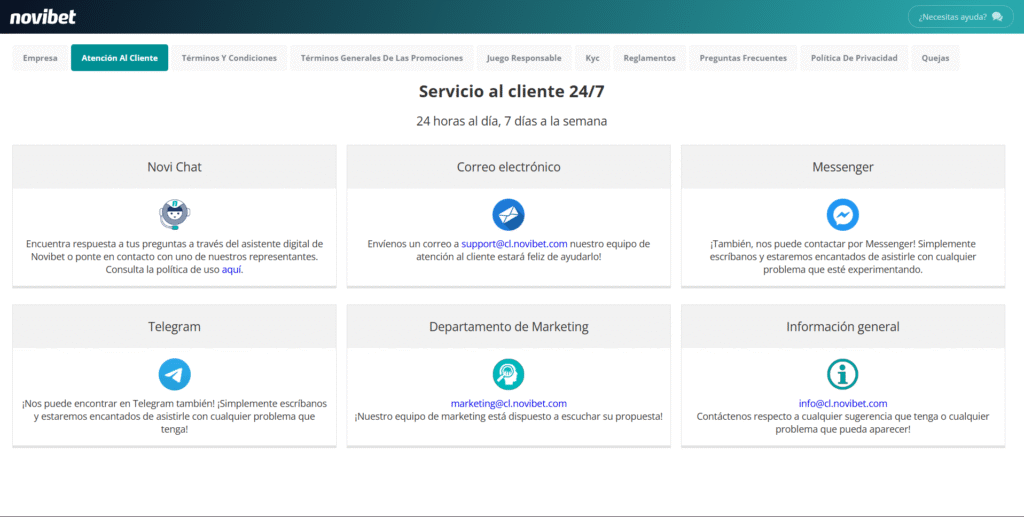Image resolution: width=1024 pixels, height=517 pixels.
Task: Click the Novi Chat robot icon
Action: 174,214
